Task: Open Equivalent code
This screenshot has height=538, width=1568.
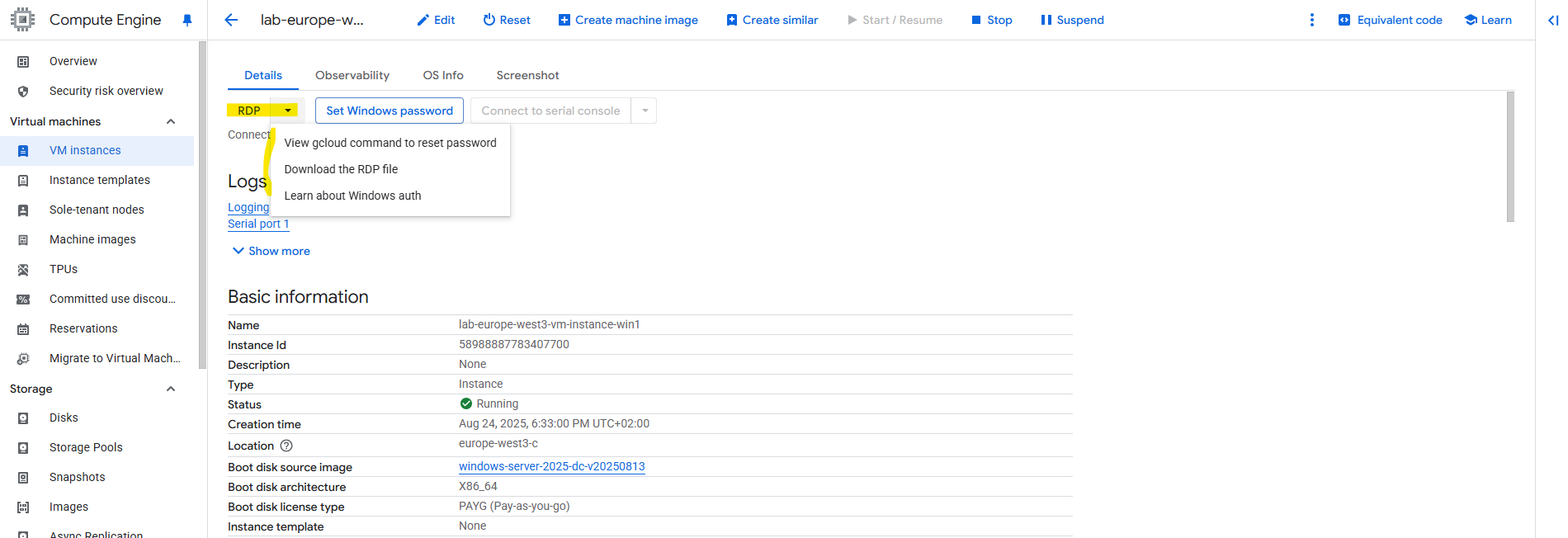Action: click(x=1390, y=20)
